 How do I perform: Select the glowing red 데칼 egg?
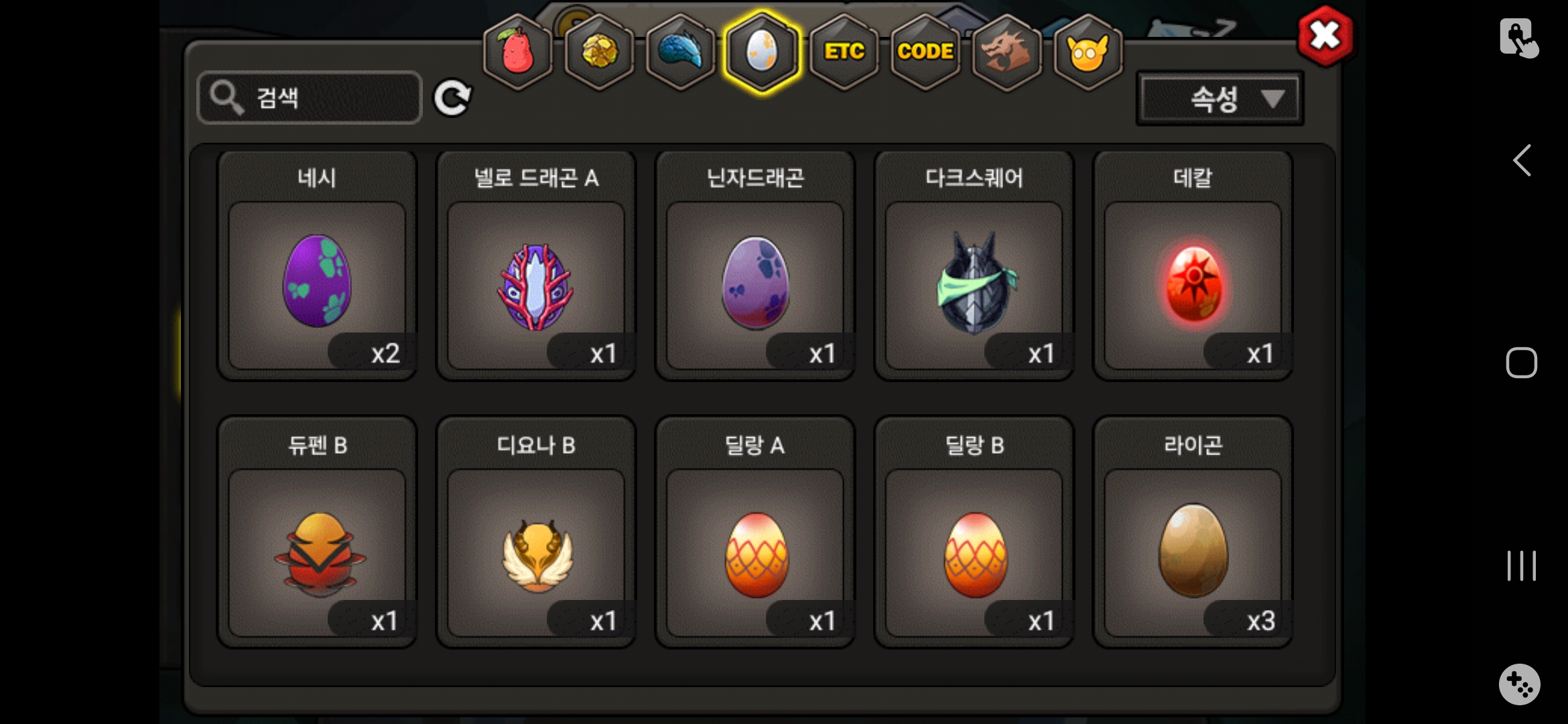tap(1193, 266)
